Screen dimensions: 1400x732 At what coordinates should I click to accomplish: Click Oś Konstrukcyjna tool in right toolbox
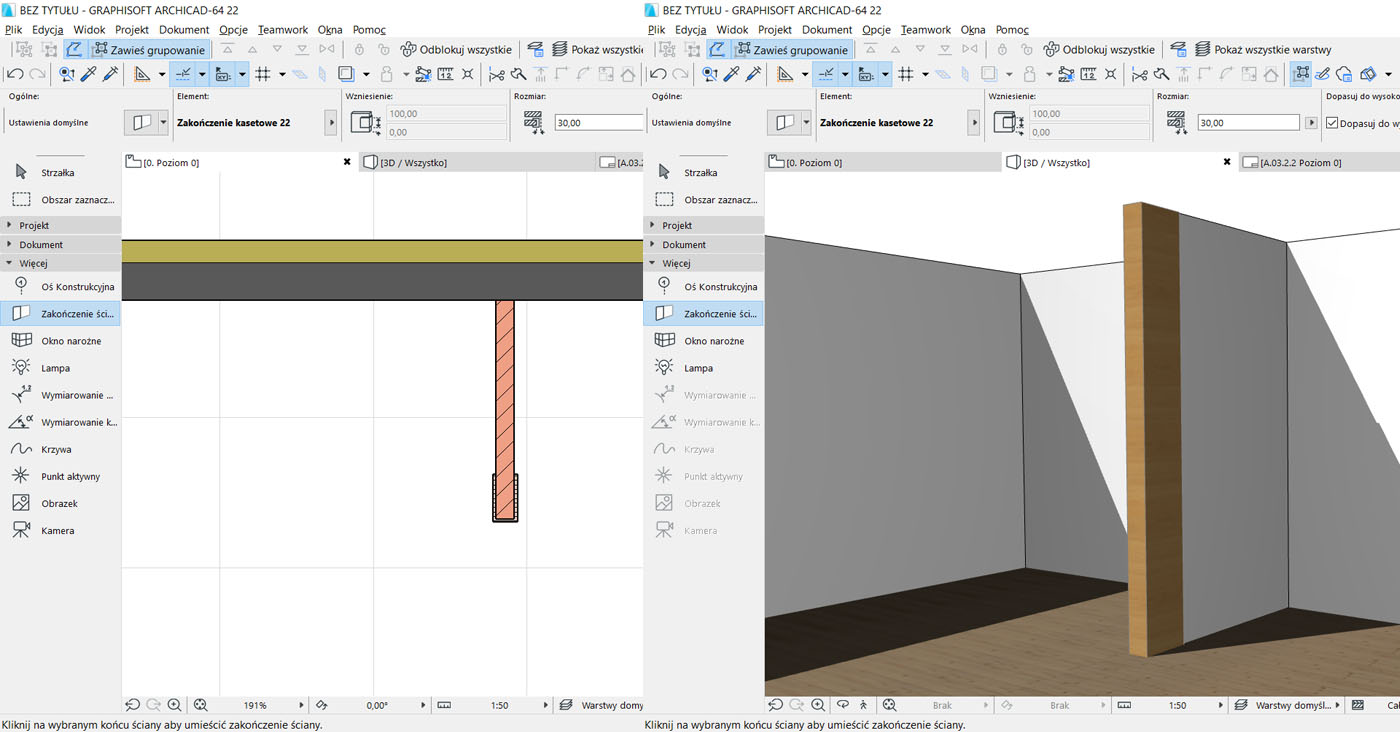[x=720, y=287]
